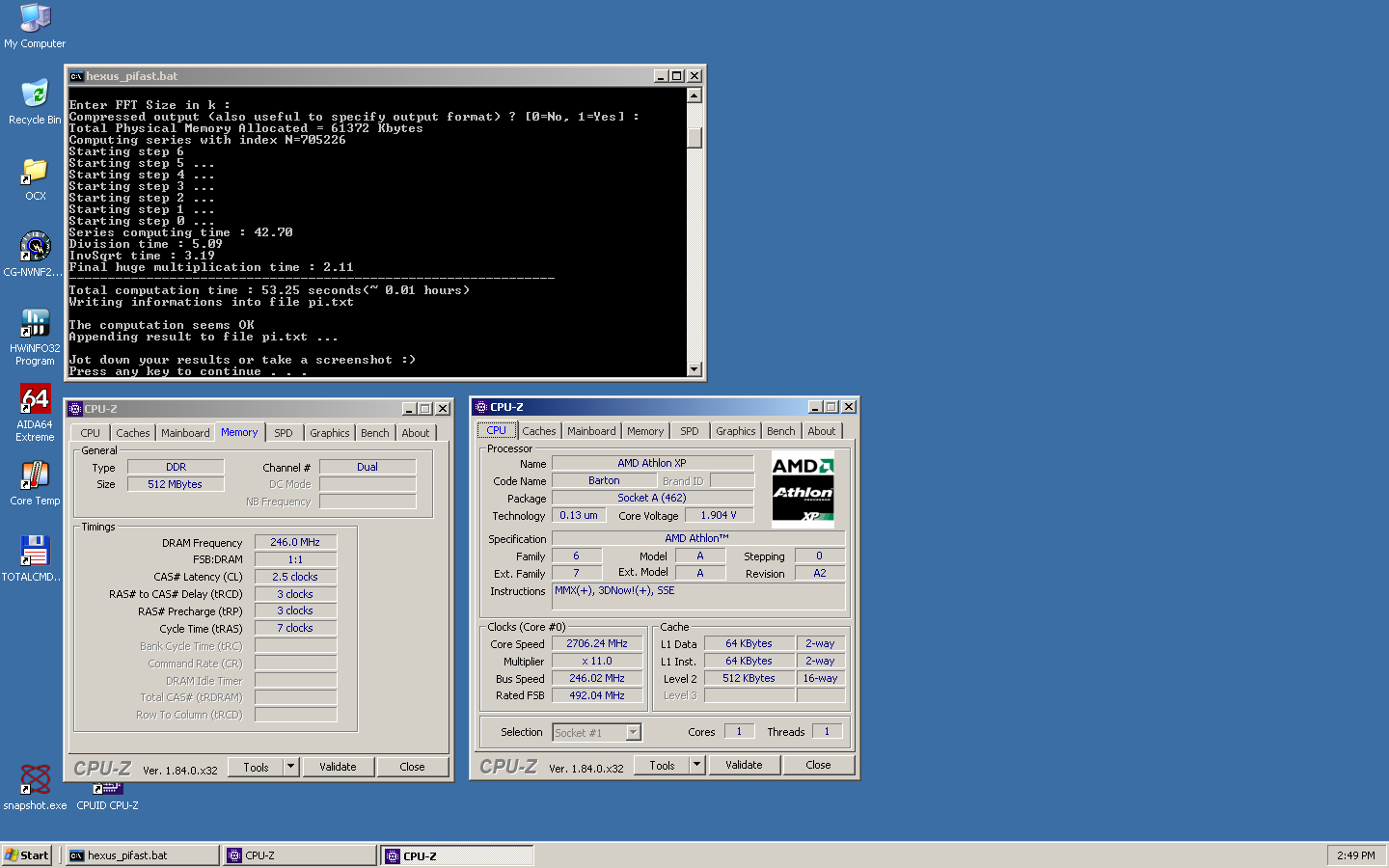Open About tab in the right CPU-Z window
1389x868 pixels.
coord(822,431)
